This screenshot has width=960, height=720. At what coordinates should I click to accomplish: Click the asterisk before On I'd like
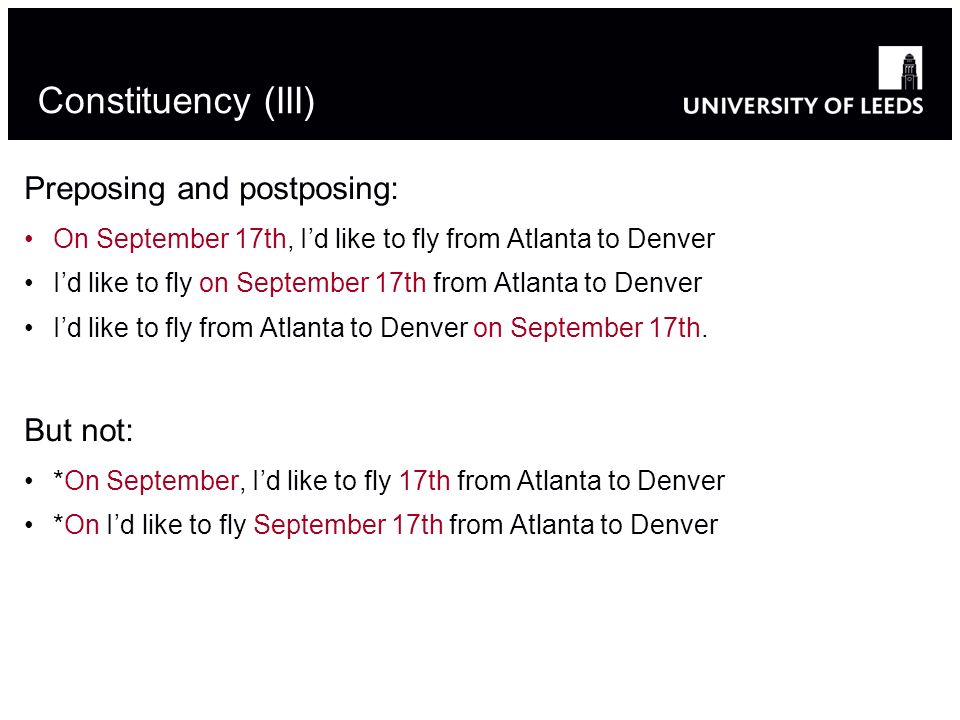pos(58,520)
